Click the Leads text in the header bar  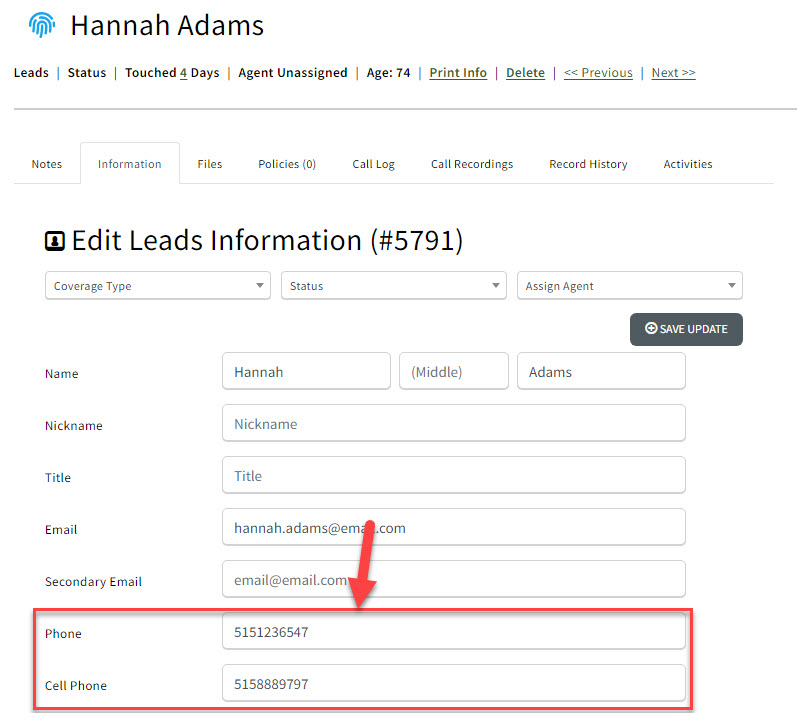pyautogui.click(x=31, y=73)
